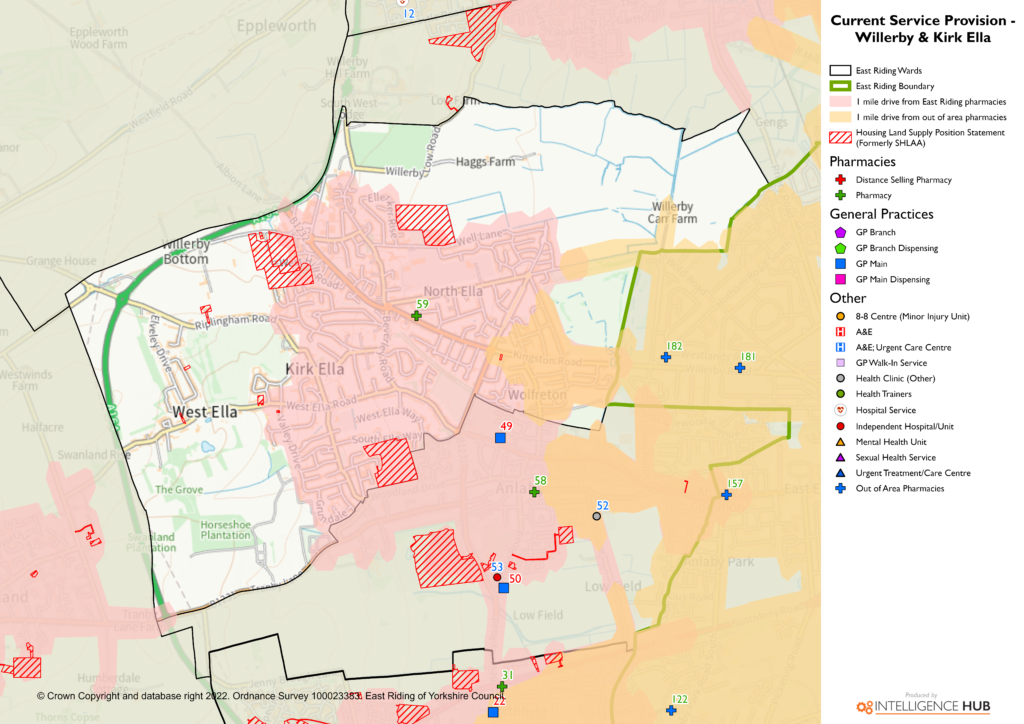This screenshot has width=1024, height=724.
Task: Select pharmacy marker 58 on the map
Action: [x=534, y=492]
